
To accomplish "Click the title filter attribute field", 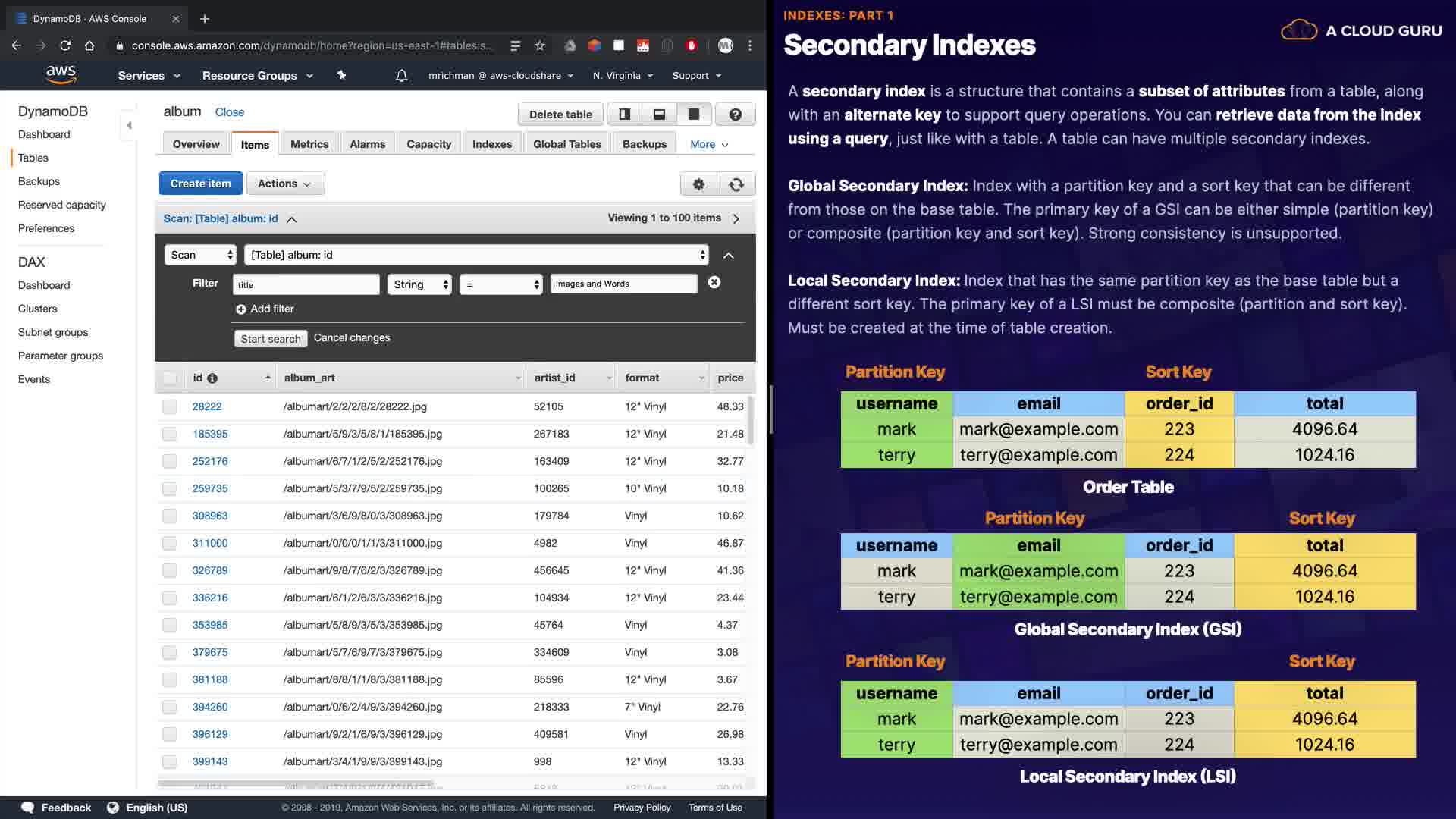I will 306,285.
